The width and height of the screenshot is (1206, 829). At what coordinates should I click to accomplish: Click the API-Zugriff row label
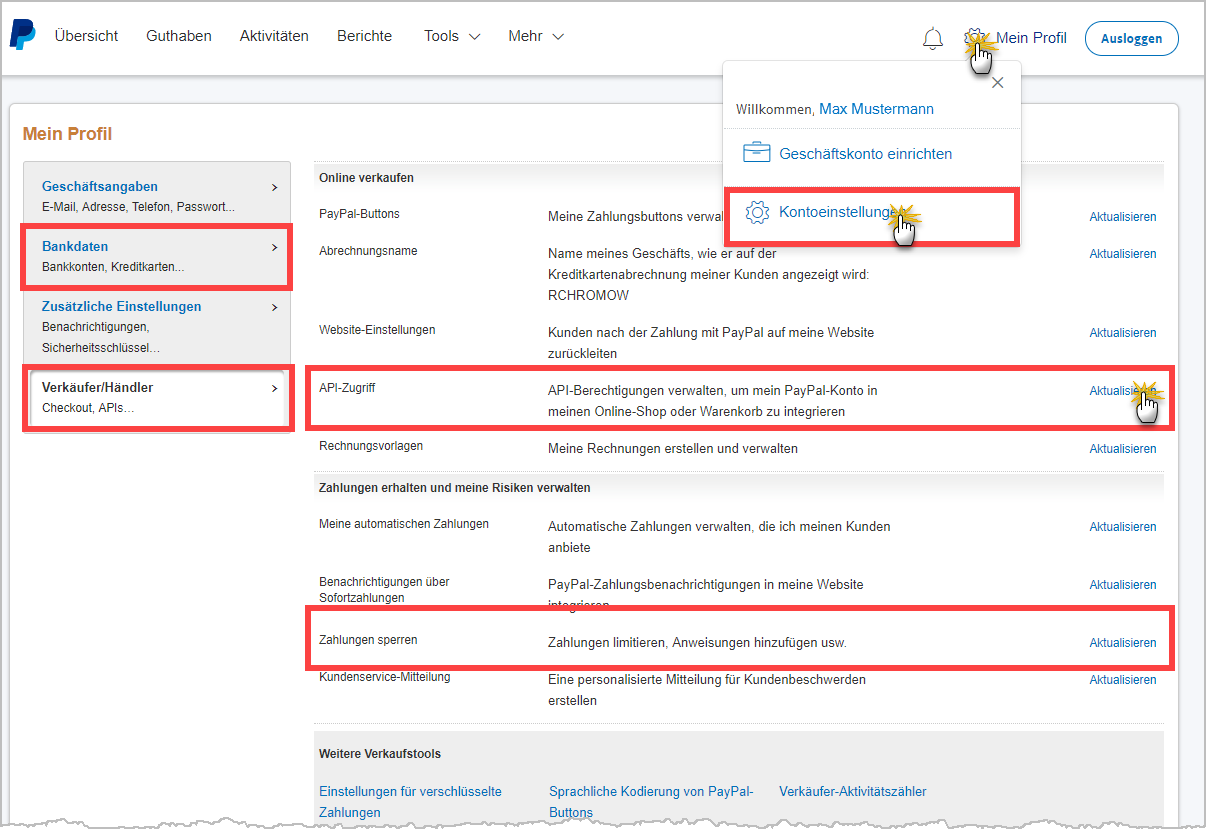[347, 387]
